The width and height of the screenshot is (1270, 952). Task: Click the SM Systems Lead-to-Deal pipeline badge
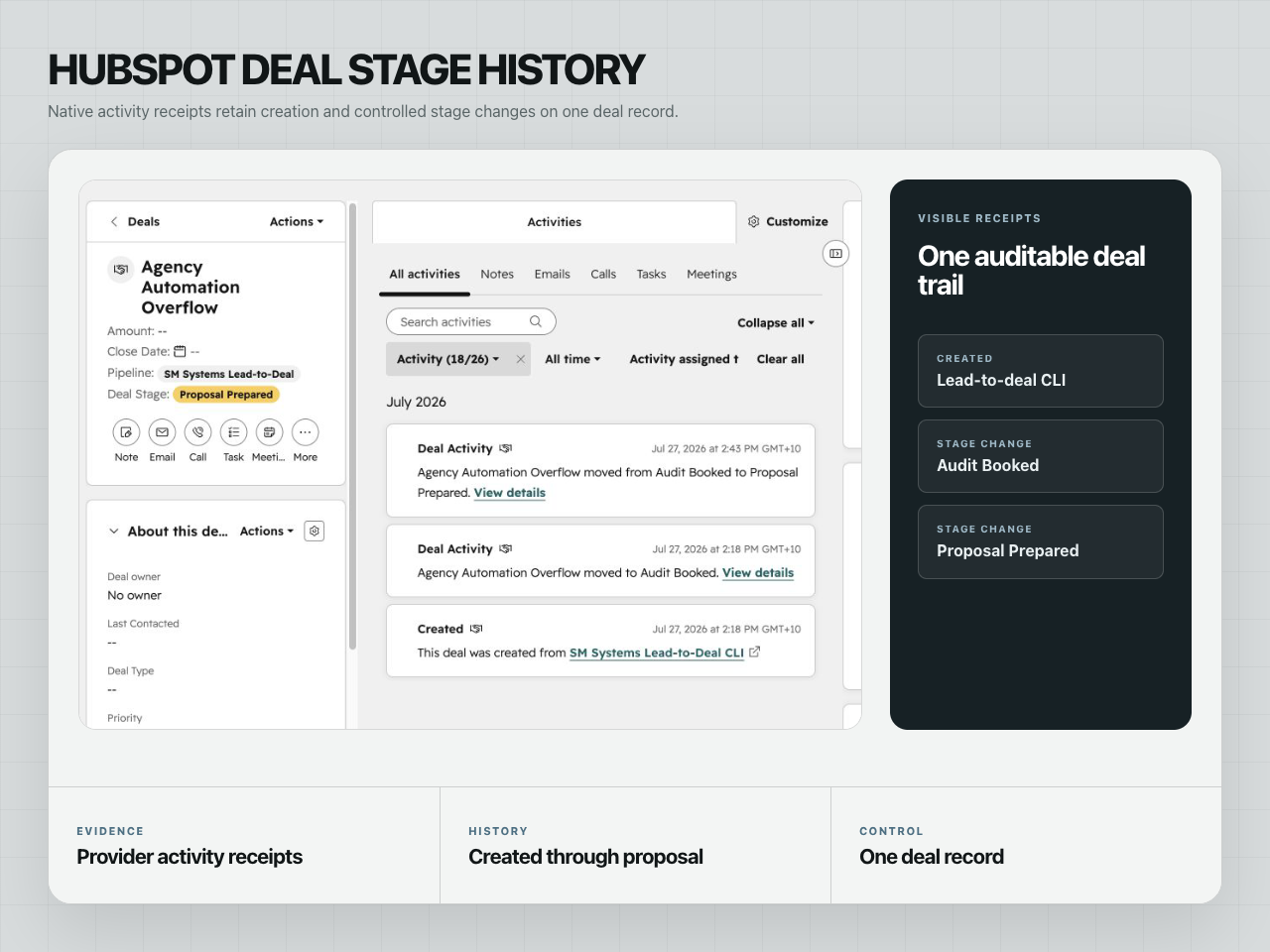pos(229,374)
